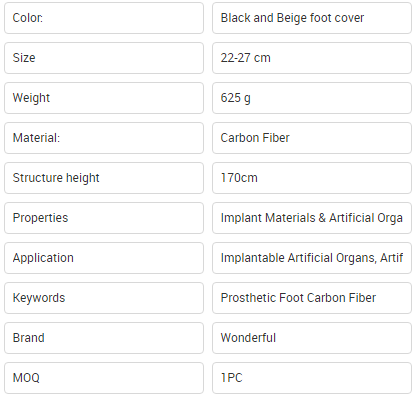
Task: Click the Material label field
Action: pyautogui.click(x=104, y=138)
